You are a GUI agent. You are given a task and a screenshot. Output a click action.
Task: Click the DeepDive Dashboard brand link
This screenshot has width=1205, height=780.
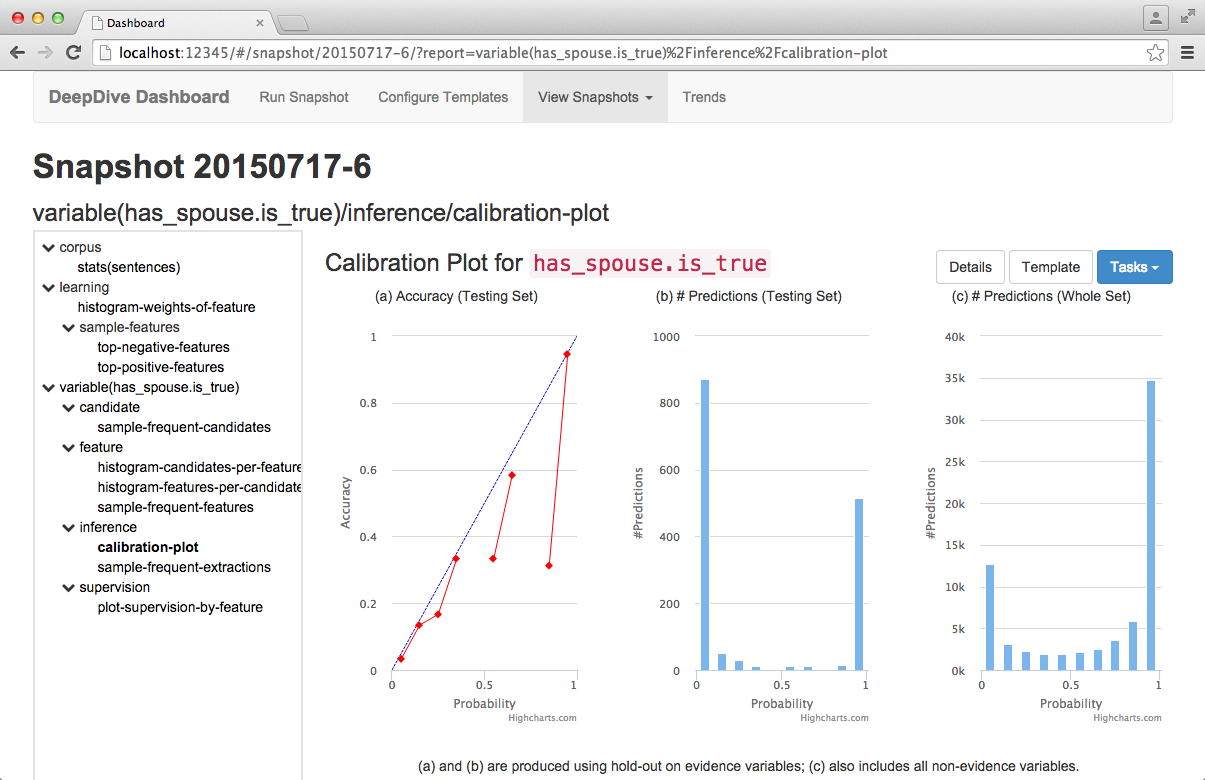(x=139, y=97)
